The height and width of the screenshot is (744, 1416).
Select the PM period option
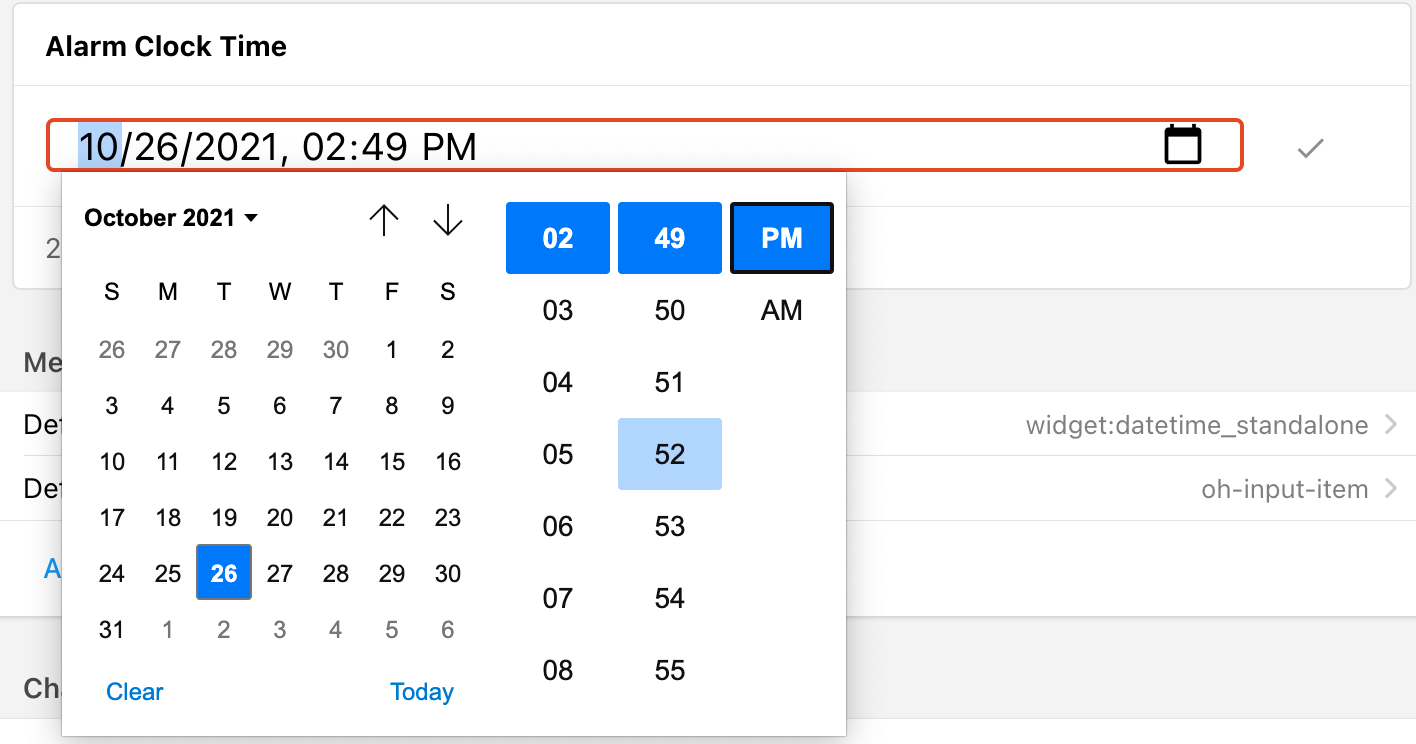point(781,238)
